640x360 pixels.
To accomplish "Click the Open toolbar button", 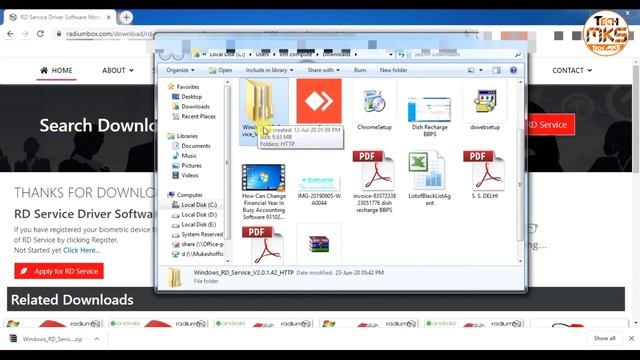I will point(220,70).
